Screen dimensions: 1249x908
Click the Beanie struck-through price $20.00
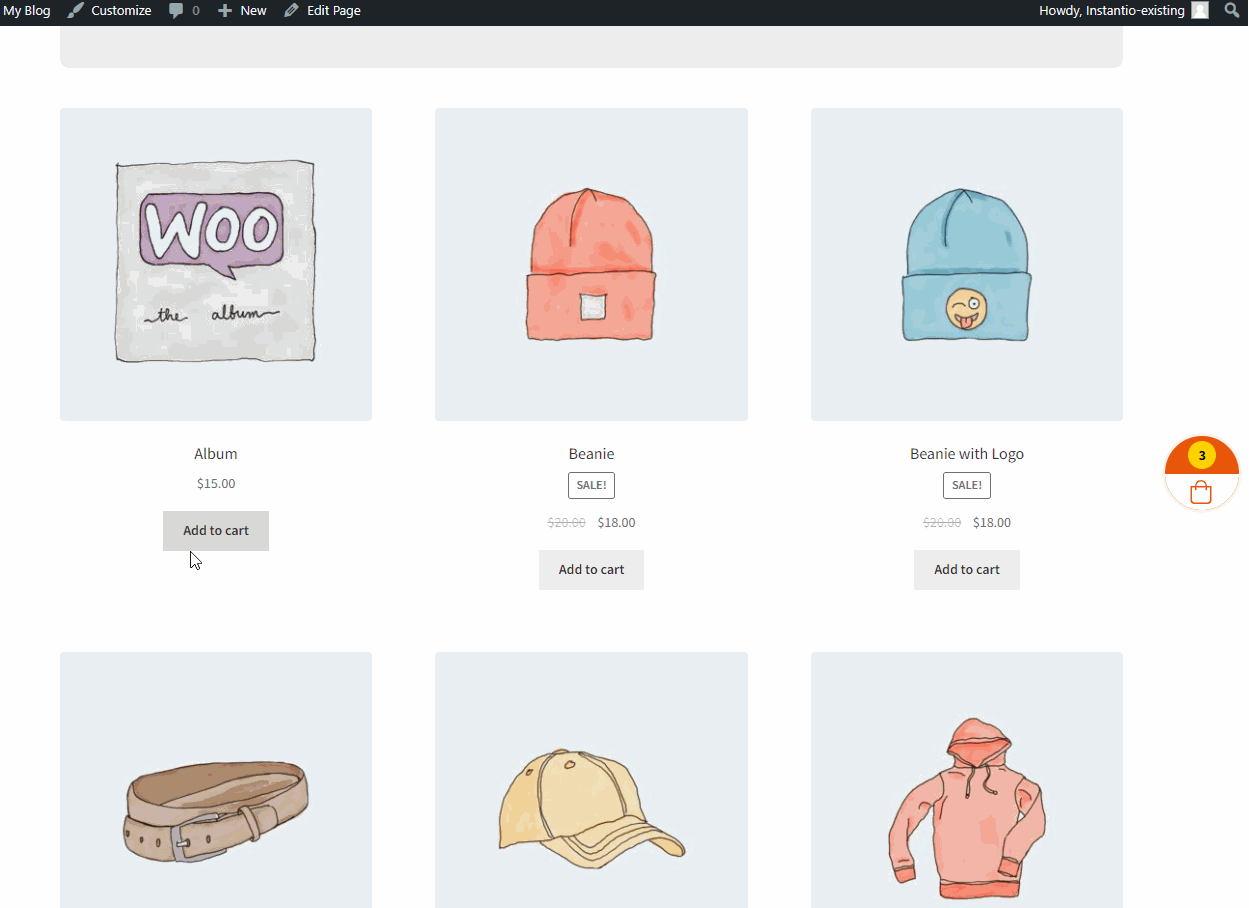tap(567, 523)
